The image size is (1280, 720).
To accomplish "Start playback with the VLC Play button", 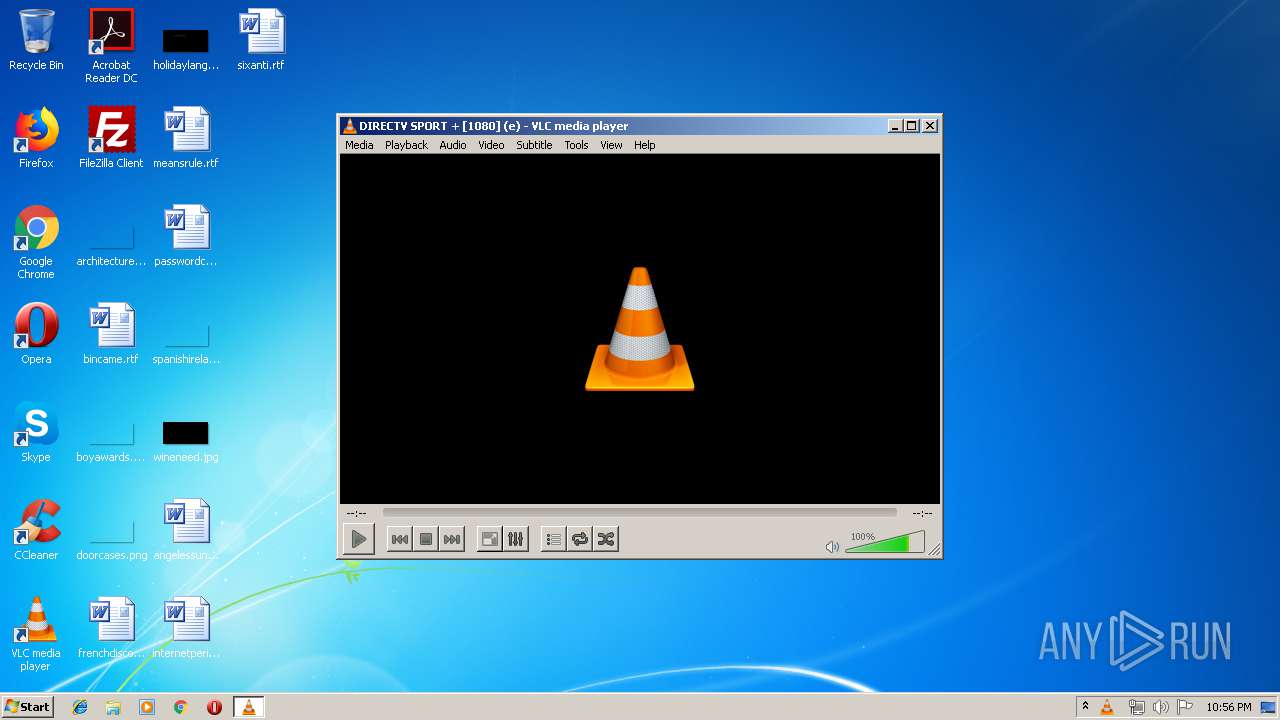I will (358, 539).
